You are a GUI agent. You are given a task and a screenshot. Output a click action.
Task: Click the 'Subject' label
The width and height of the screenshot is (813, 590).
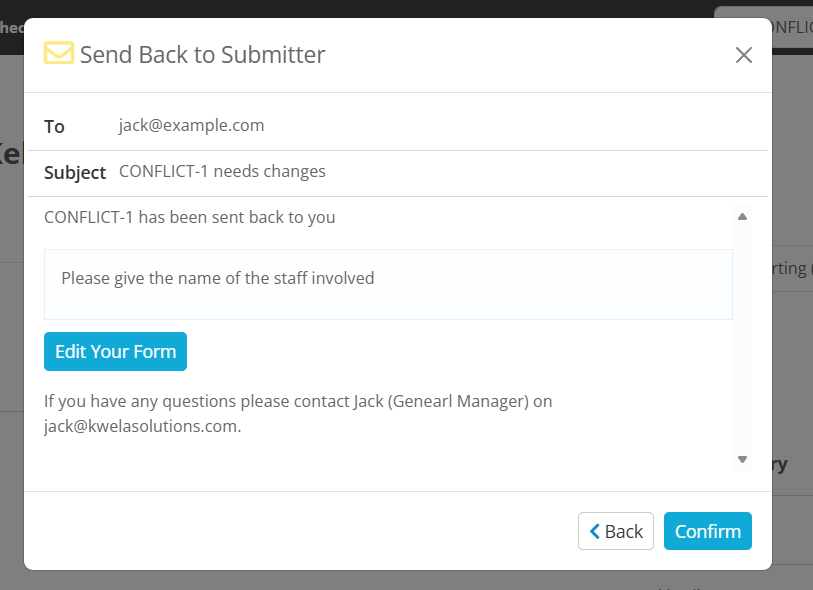(75, 173)
